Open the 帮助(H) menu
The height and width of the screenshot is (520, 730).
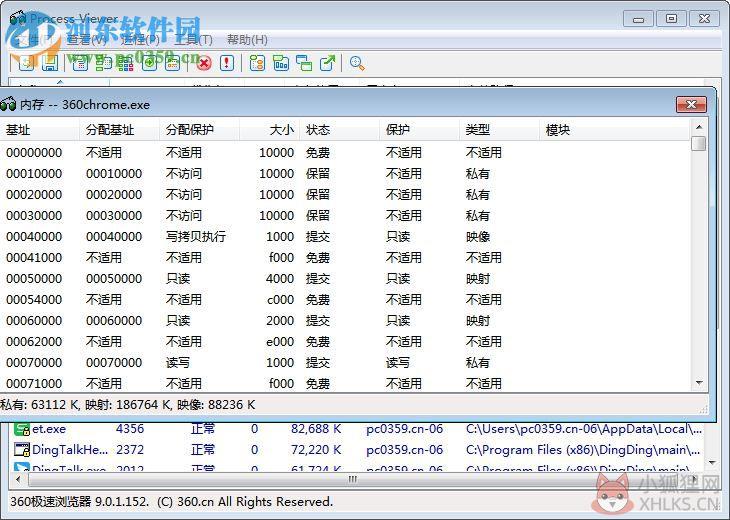click(247, 40)
